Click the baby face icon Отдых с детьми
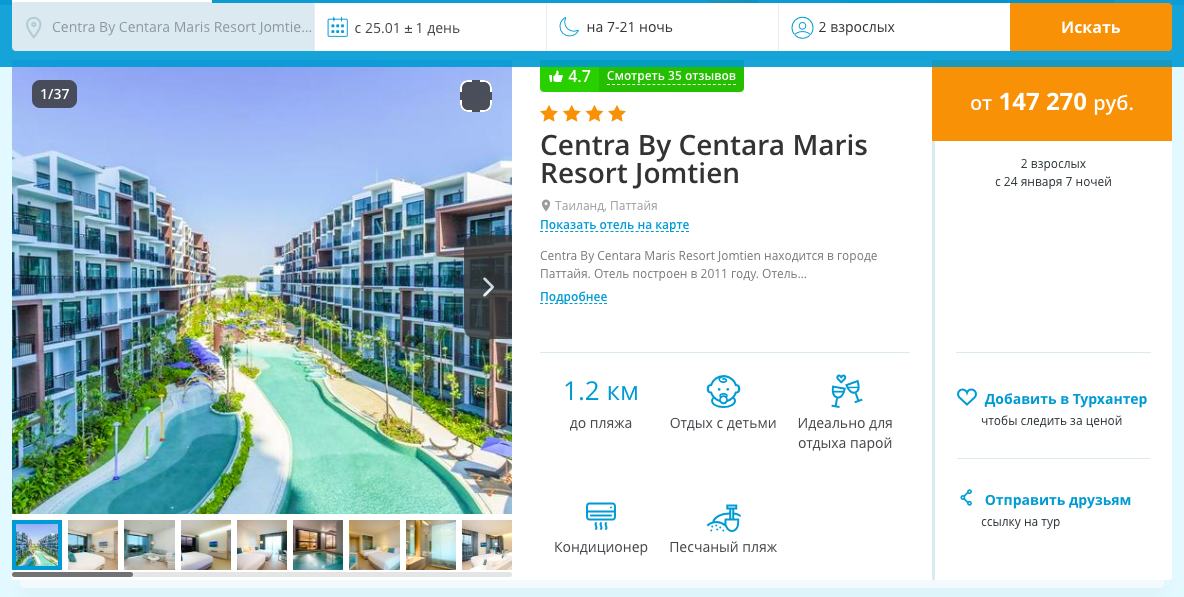 click(723, 392)
